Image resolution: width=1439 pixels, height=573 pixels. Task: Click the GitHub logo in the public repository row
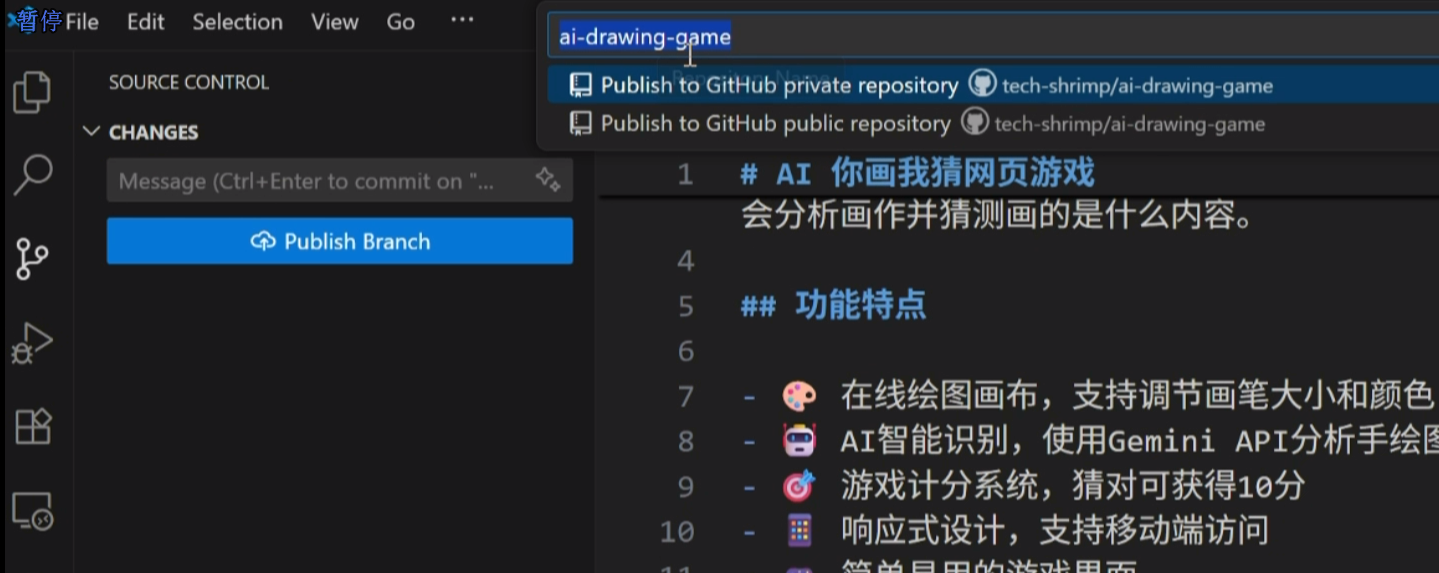click(975, 123)
